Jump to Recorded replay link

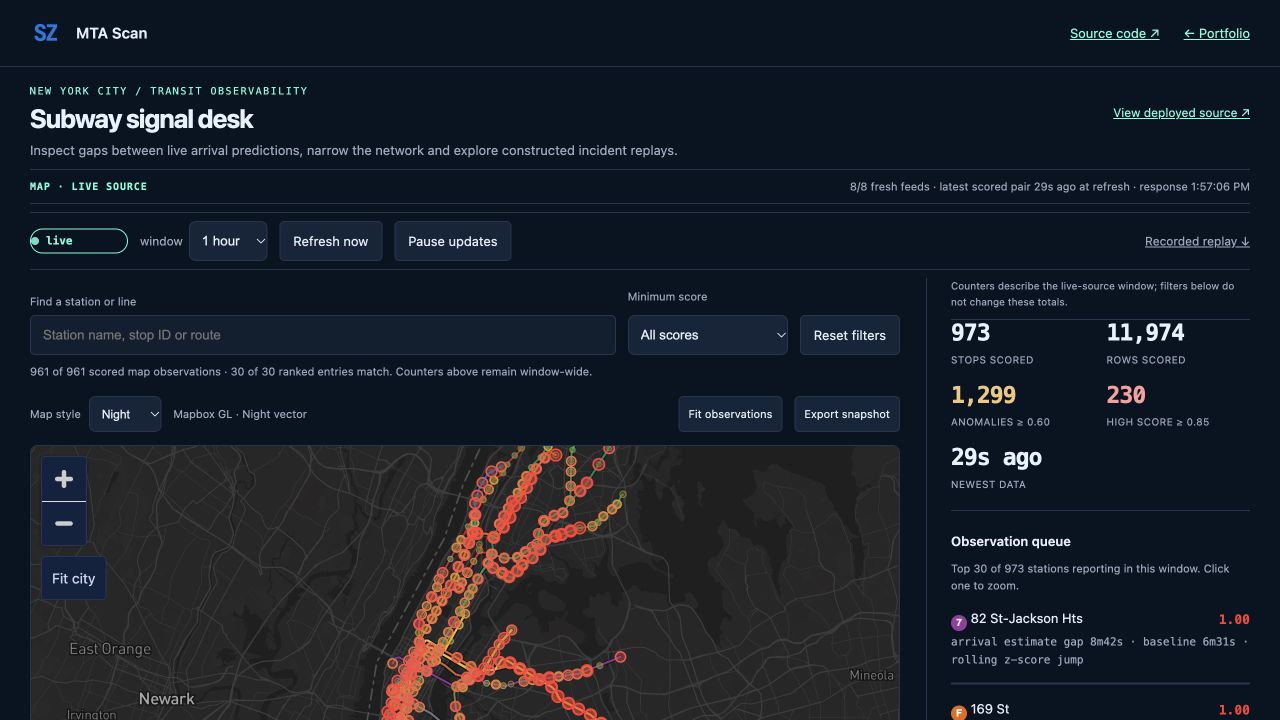tap(1197, 241)
